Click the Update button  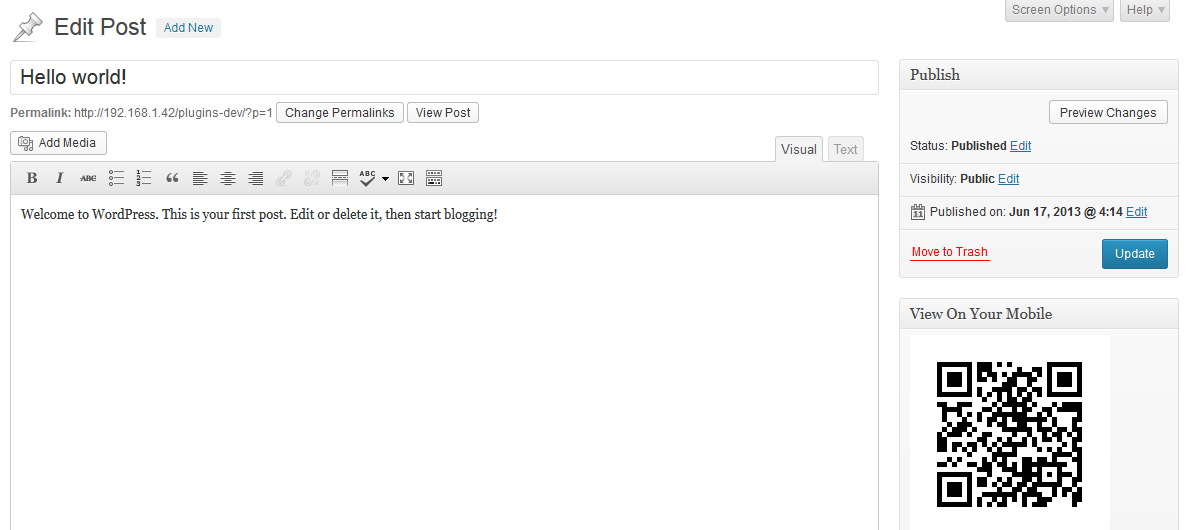point(1134,254)
